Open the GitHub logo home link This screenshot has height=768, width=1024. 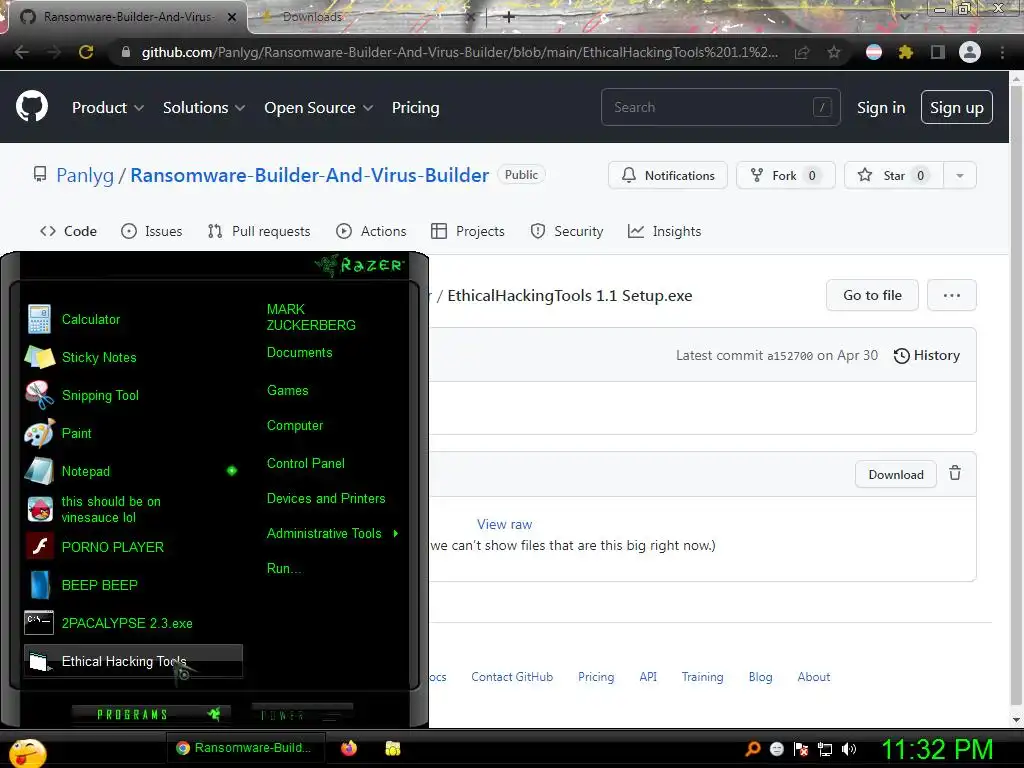tap(31, 107)
